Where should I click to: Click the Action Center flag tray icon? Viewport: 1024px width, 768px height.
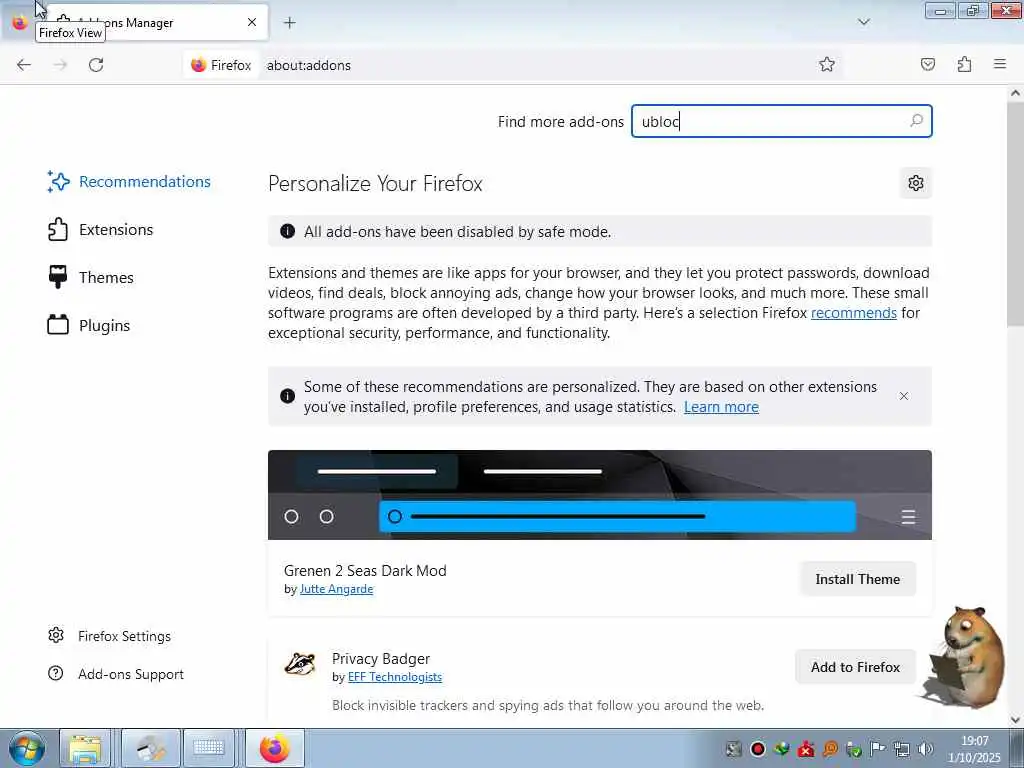tap(877, 749)
